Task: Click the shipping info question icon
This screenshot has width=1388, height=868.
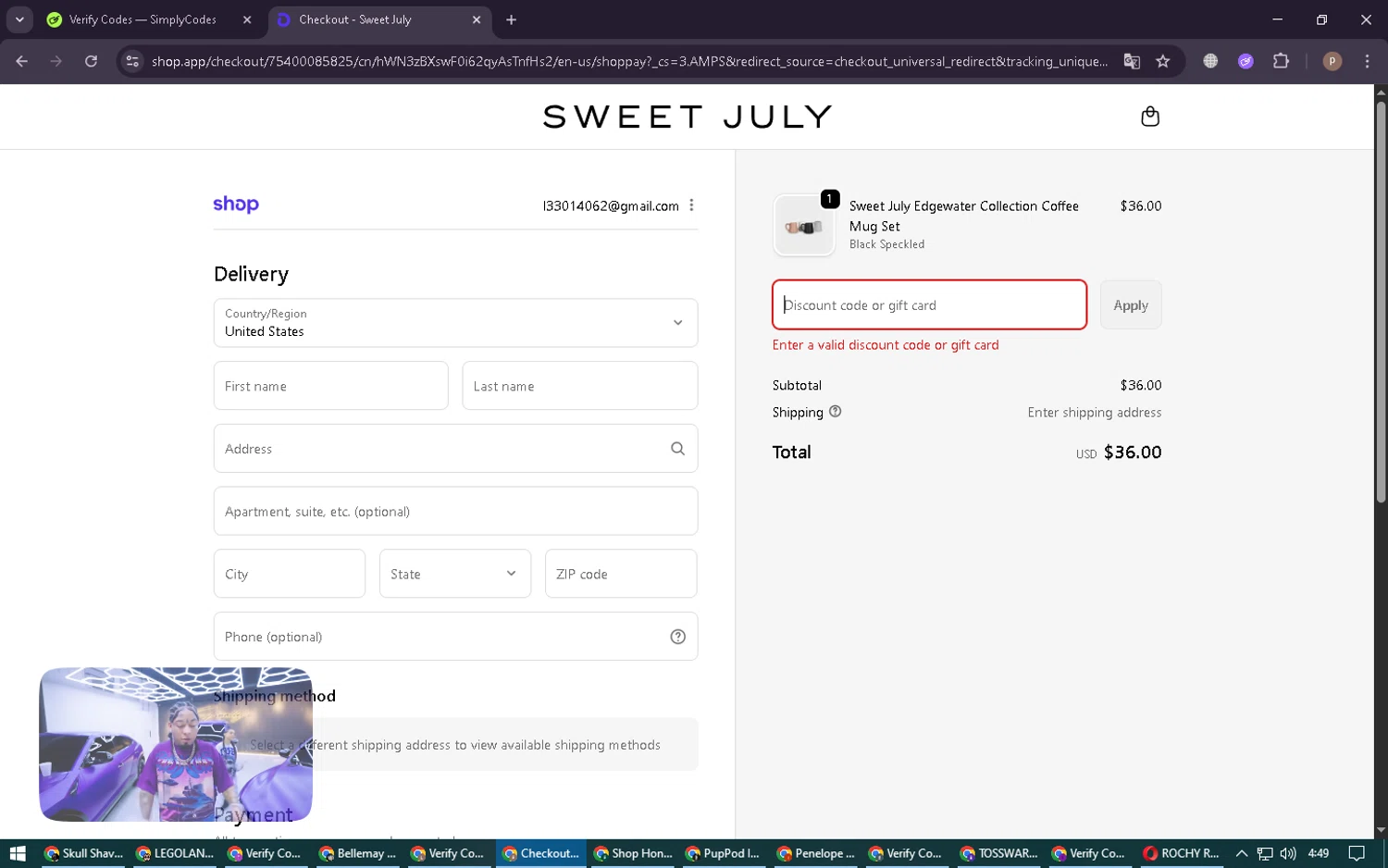Action: [x=835, y=412]
